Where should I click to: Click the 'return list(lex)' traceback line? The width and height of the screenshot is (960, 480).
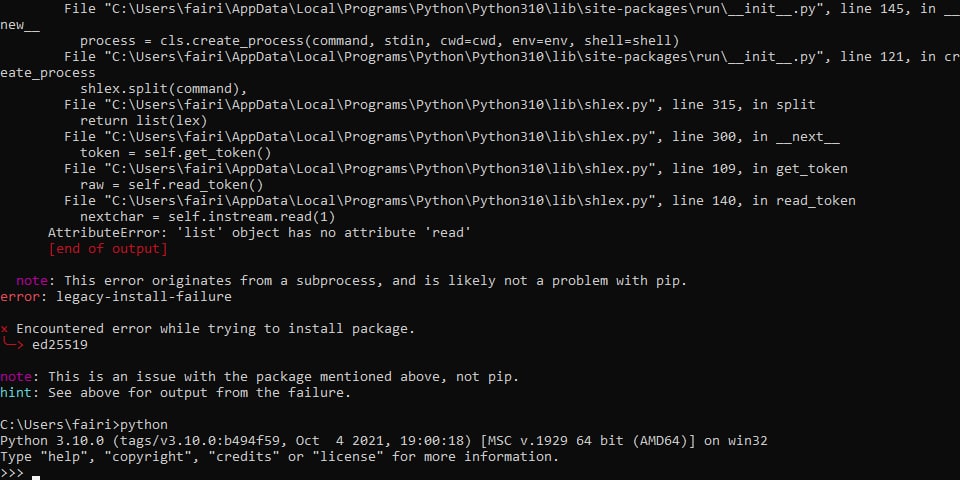(144, 121)
